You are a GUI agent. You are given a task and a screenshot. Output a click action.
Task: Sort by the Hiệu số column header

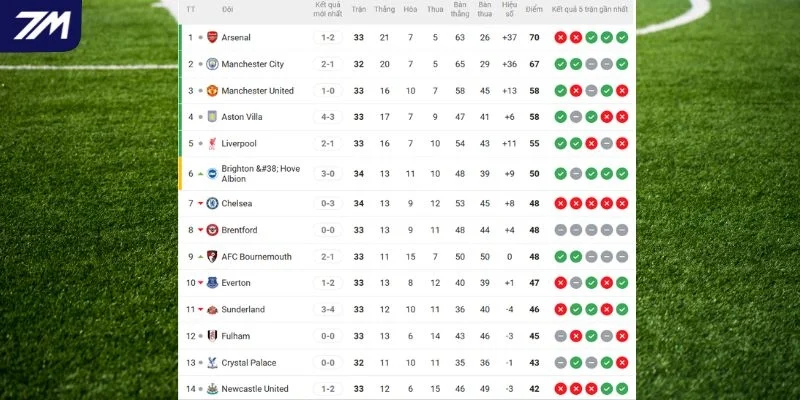[509, 9]
